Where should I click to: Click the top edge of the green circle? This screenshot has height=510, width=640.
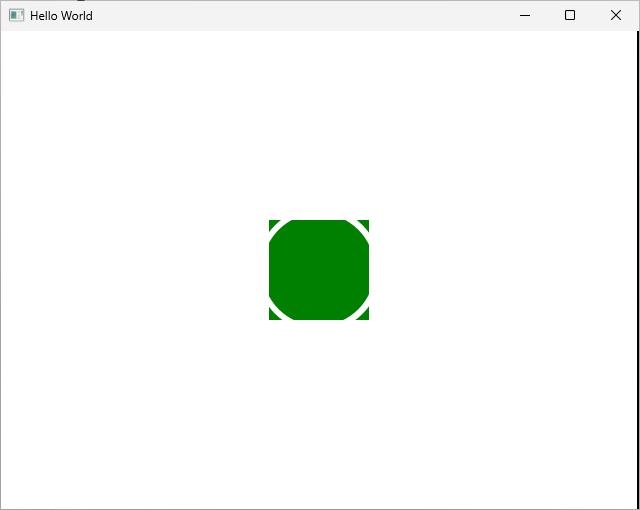(319, 223)
